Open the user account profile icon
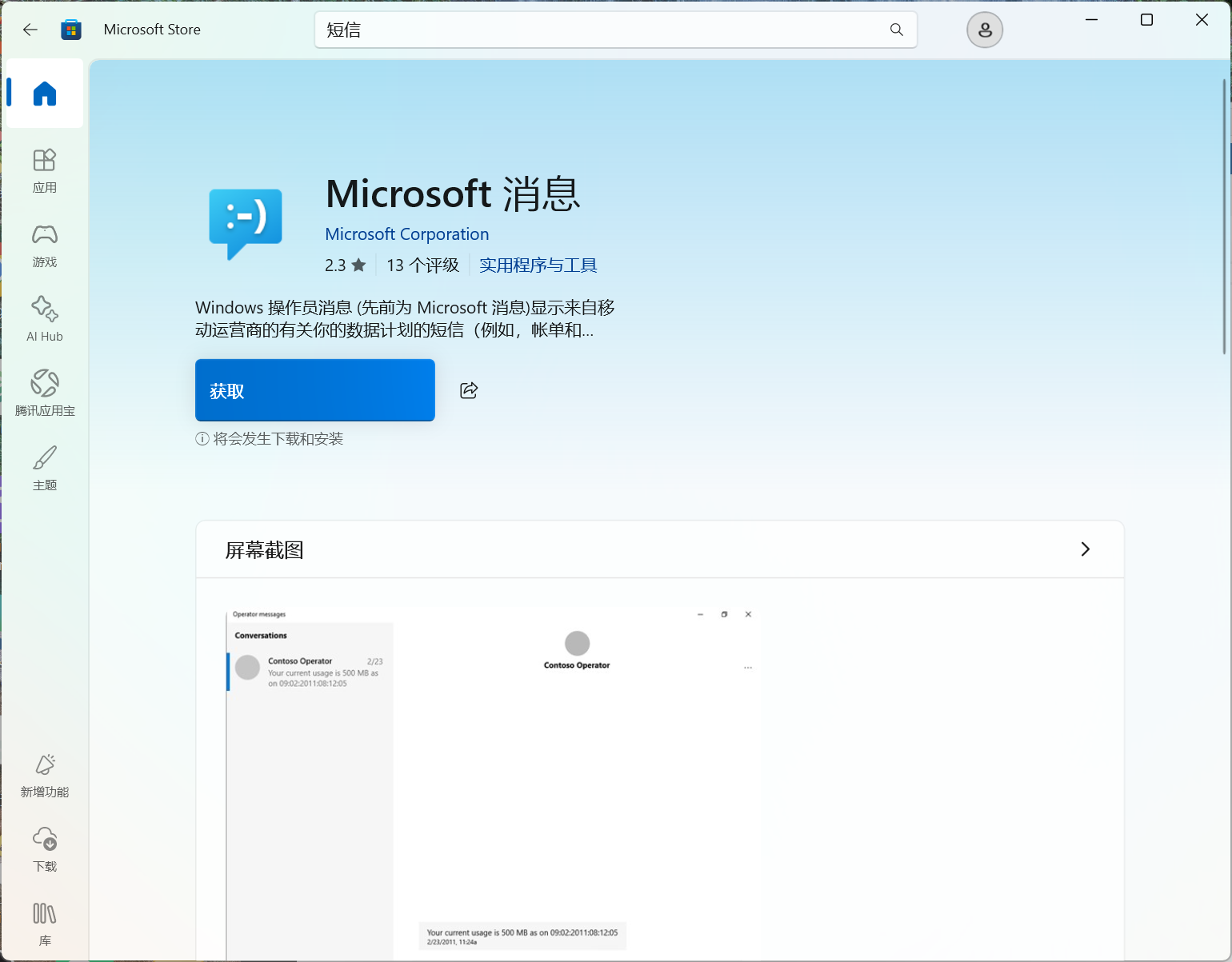 coord(985,30)
